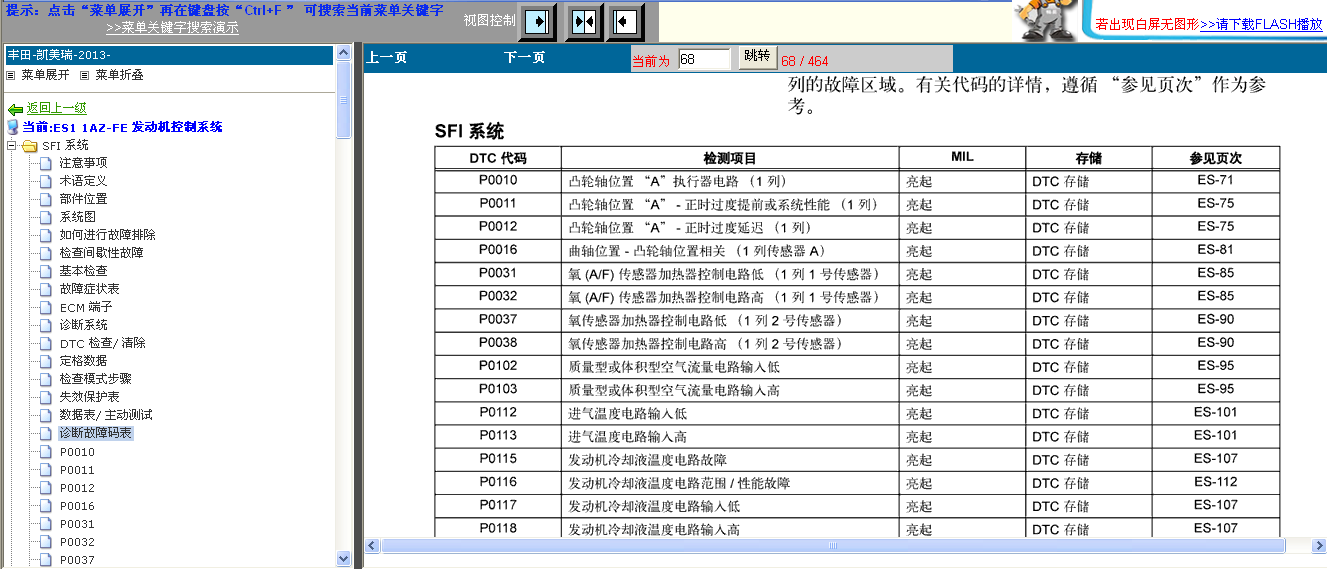Open the P0012 tree entry
The image size is (1327, 569).
[77, 488]
